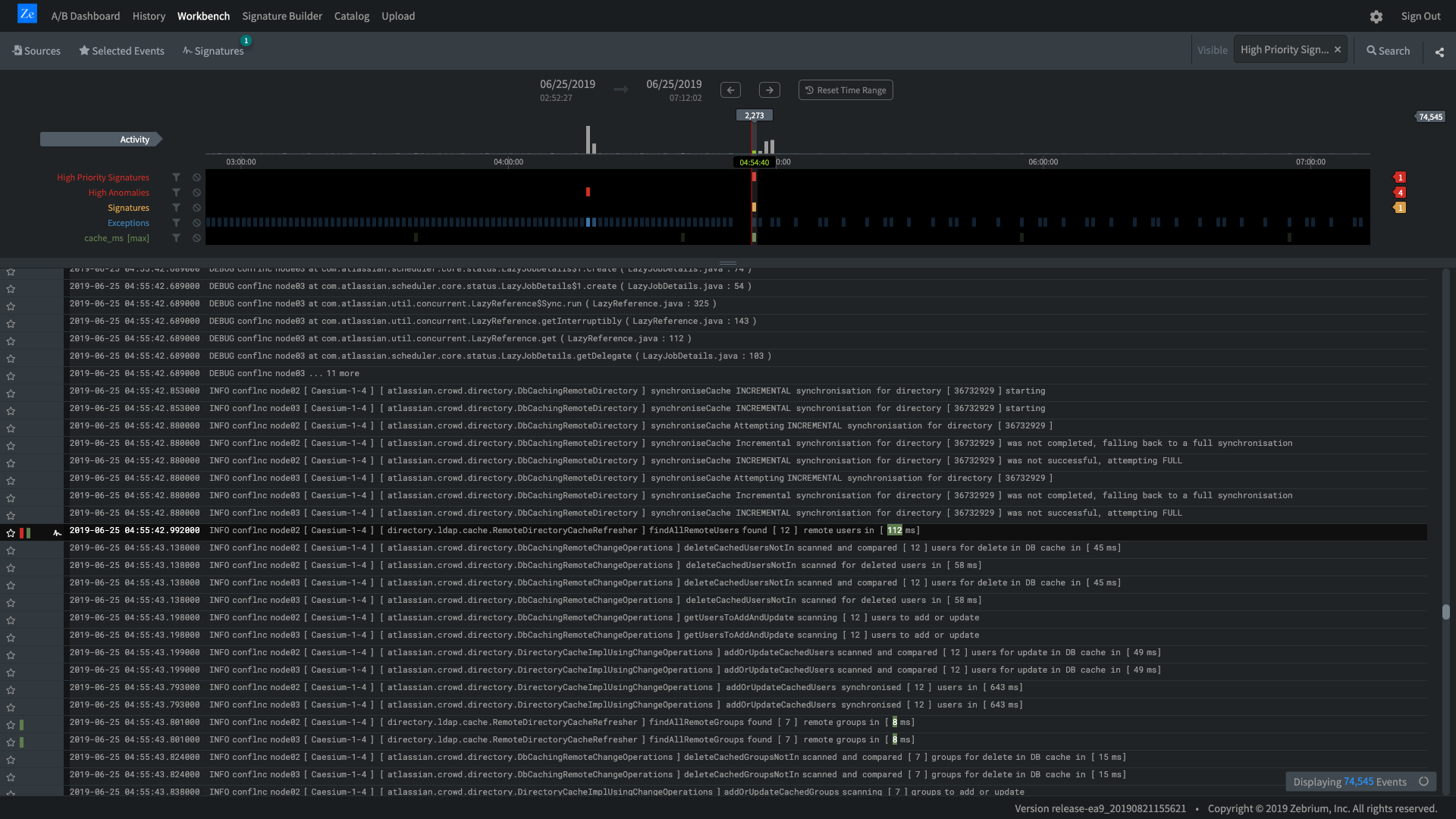The height and width of the screenshot is (819, 1456).
Task: Open Catalog page
Action: pos(352,16)
